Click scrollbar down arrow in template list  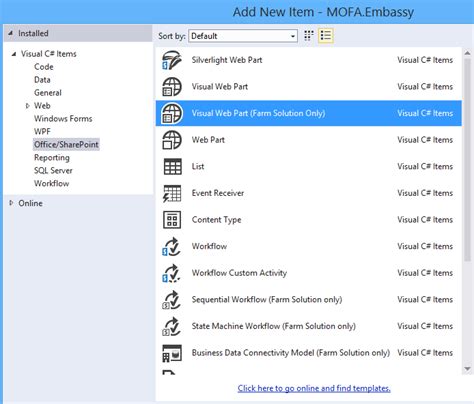pyautogui.click(x=467, y=369)
